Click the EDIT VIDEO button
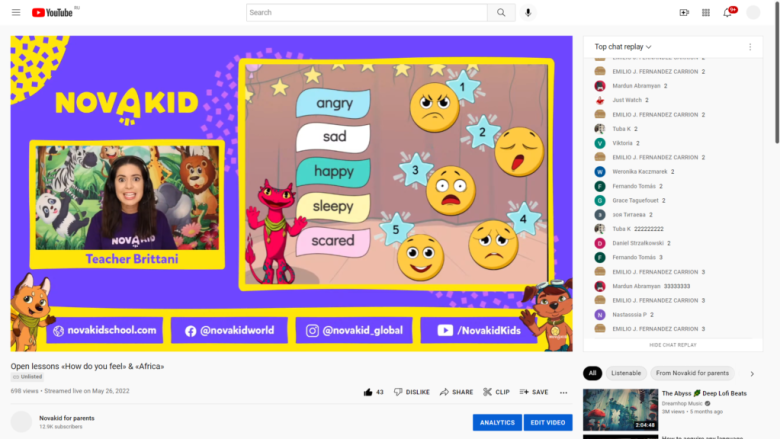This screenshot has width=780, height=439. click(x=548, y=423)
